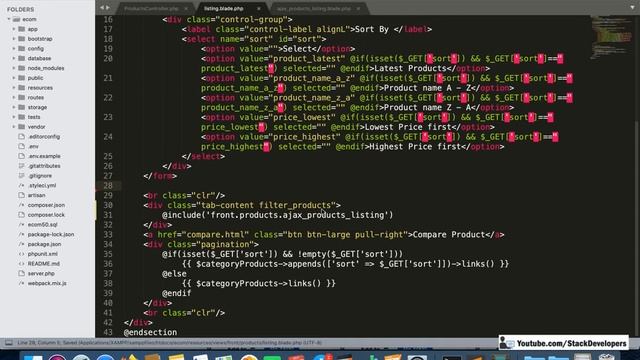
Task: Click the previous tab arrow
Action: 102,8
